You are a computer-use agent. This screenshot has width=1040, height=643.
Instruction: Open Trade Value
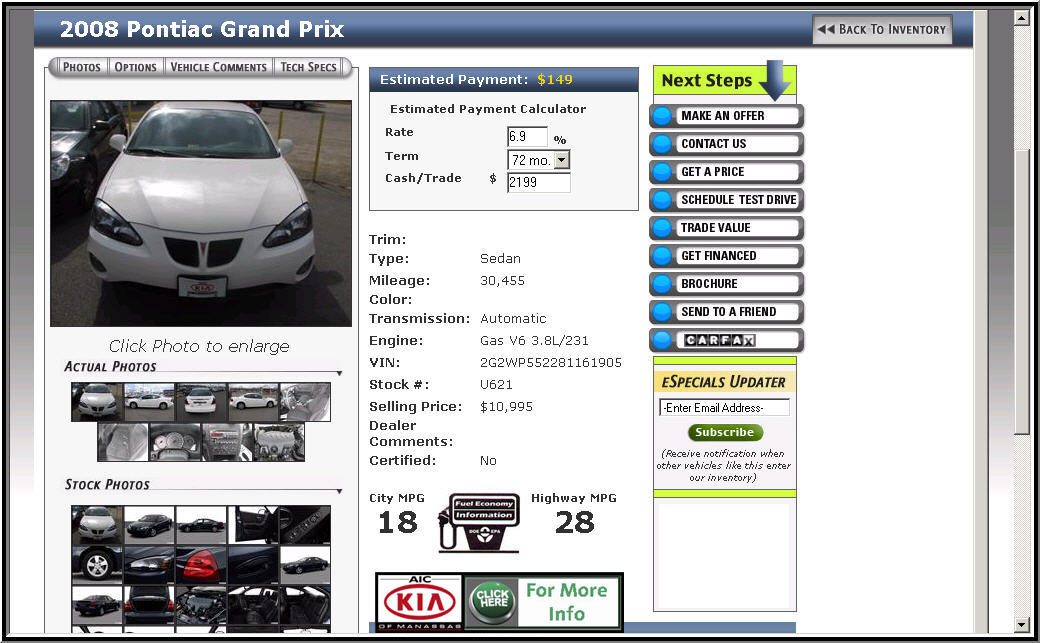click(x=726, y=228)
